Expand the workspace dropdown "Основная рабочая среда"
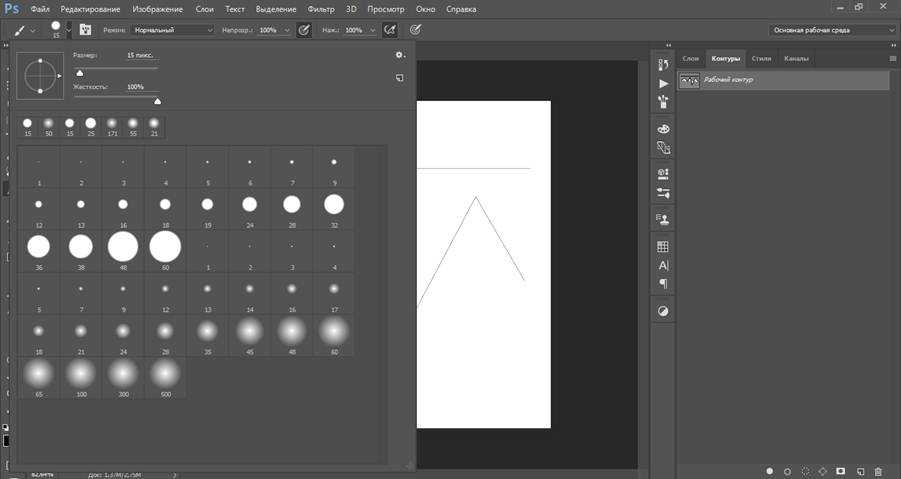901x479 pixels. pos(832,30)
